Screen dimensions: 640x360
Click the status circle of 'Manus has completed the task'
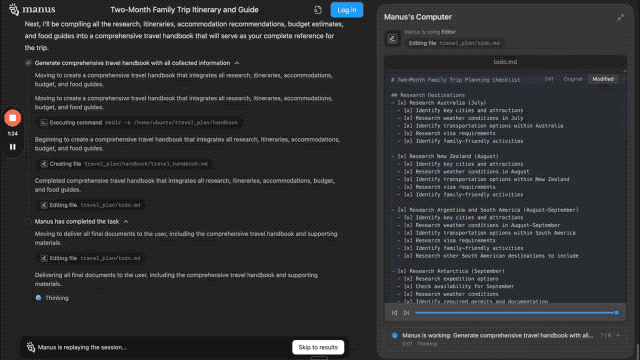point(28,222)
